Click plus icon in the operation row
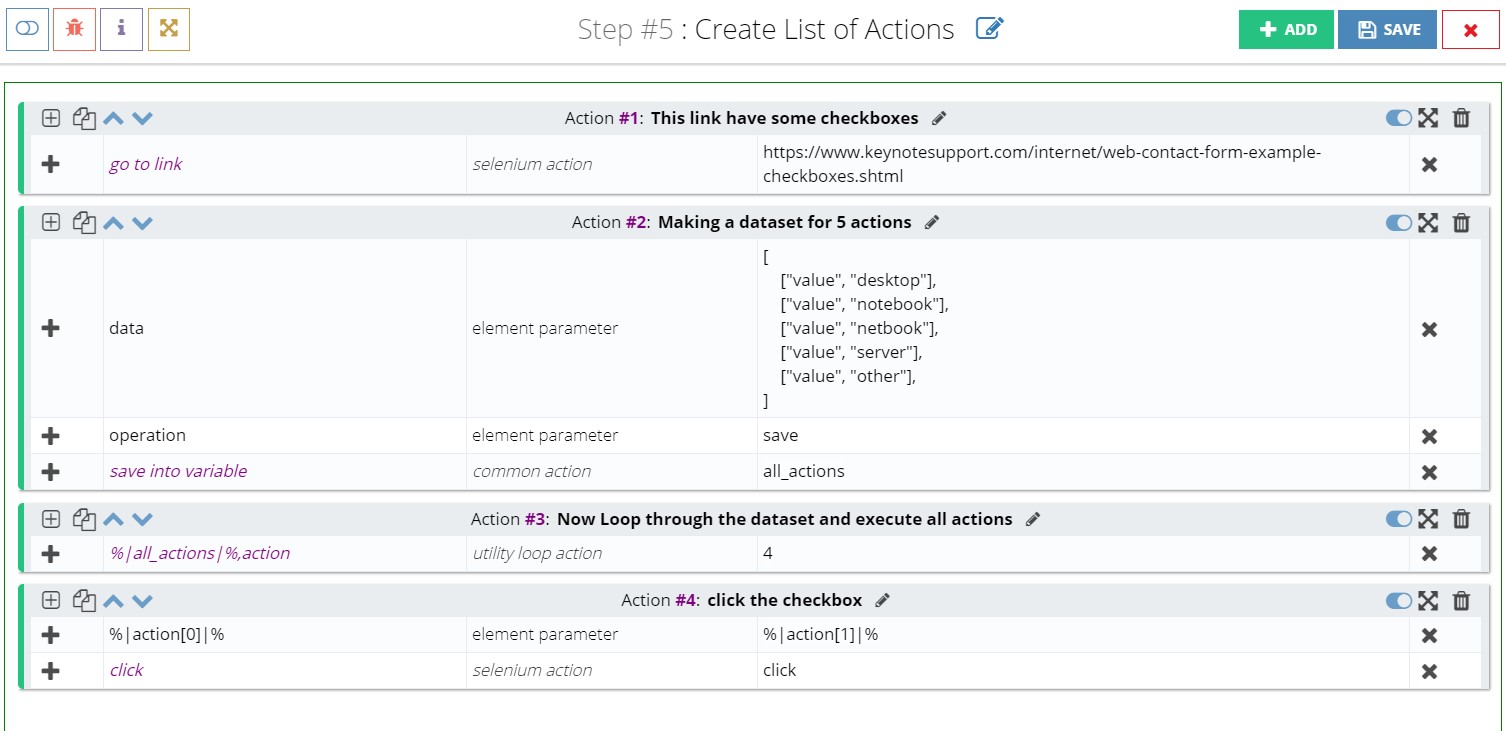The image size is (1506, 731). pyautogui.click(x=51, y=436)
